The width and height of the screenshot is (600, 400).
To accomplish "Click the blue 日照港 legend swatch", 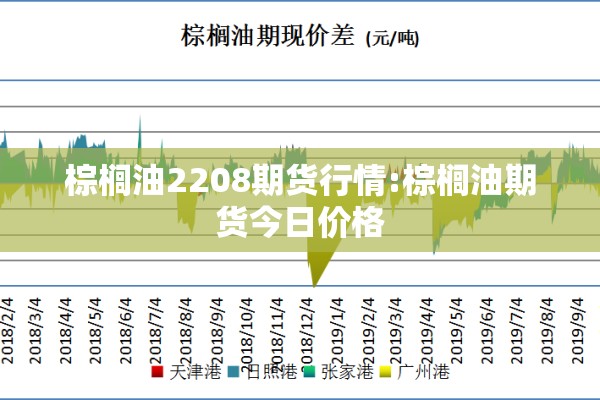I will pyautogui.click(x=233, y=371).
